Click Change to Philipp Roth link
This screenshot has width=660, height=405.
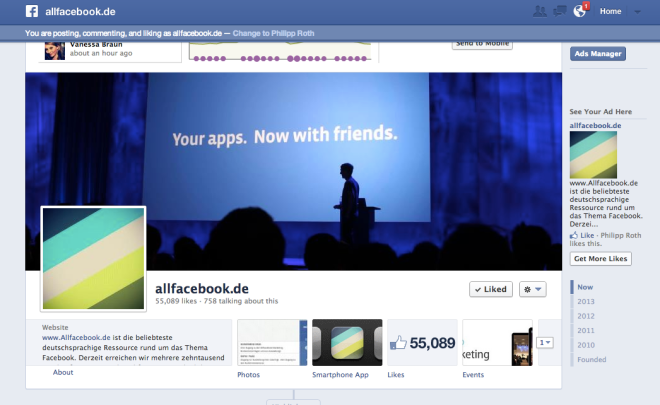[273, 33]
